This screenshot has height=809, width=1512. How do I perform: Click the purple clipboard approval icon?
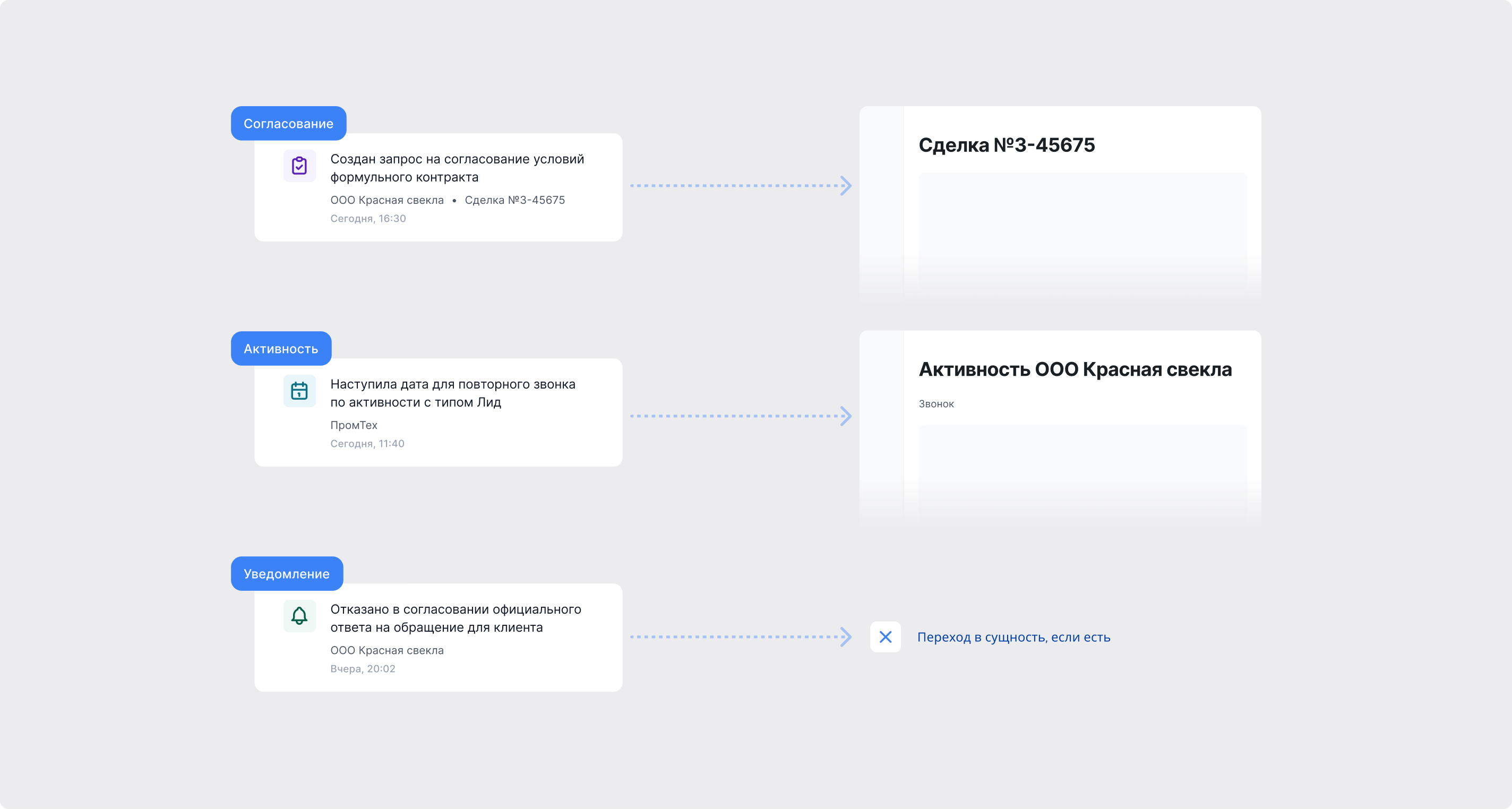click(x=299, y=166)
